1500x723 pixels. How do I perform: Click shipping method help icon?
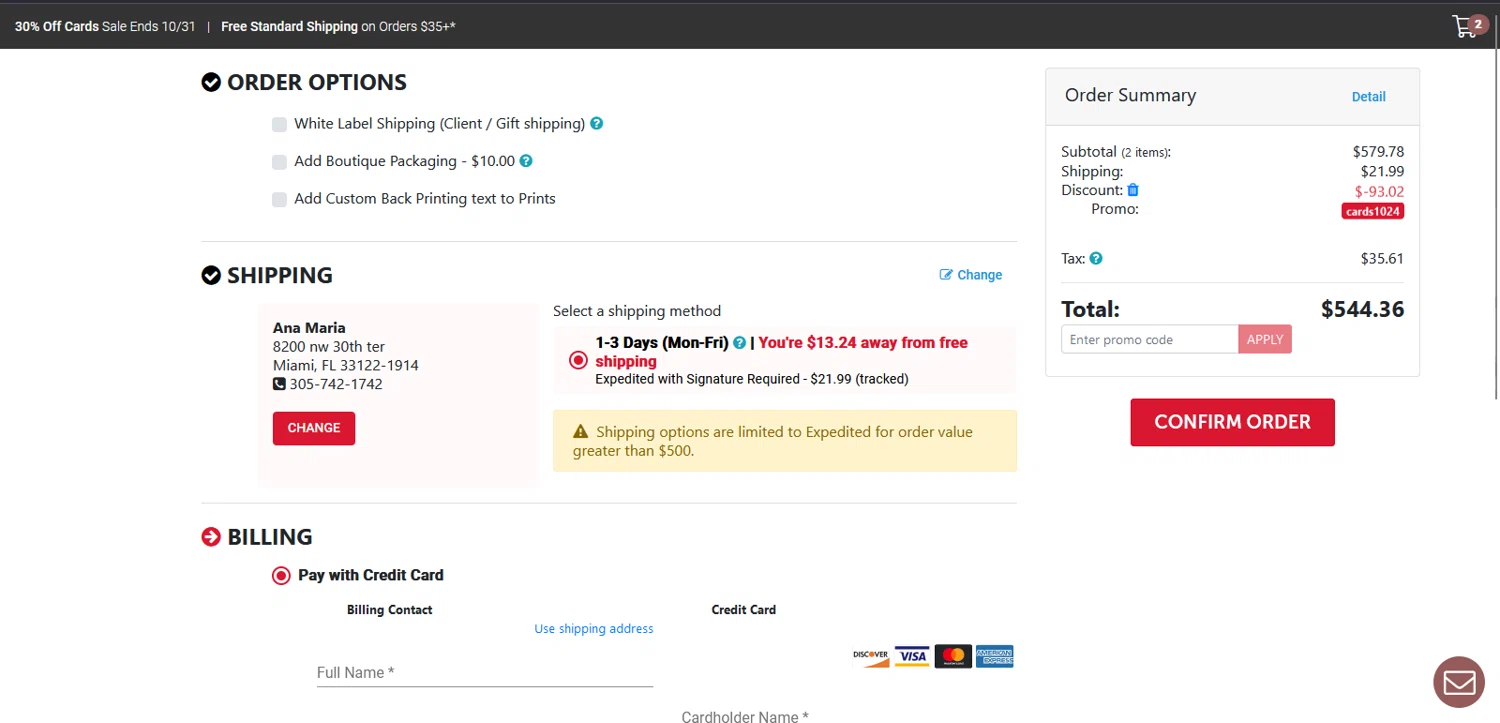(740, 343)
